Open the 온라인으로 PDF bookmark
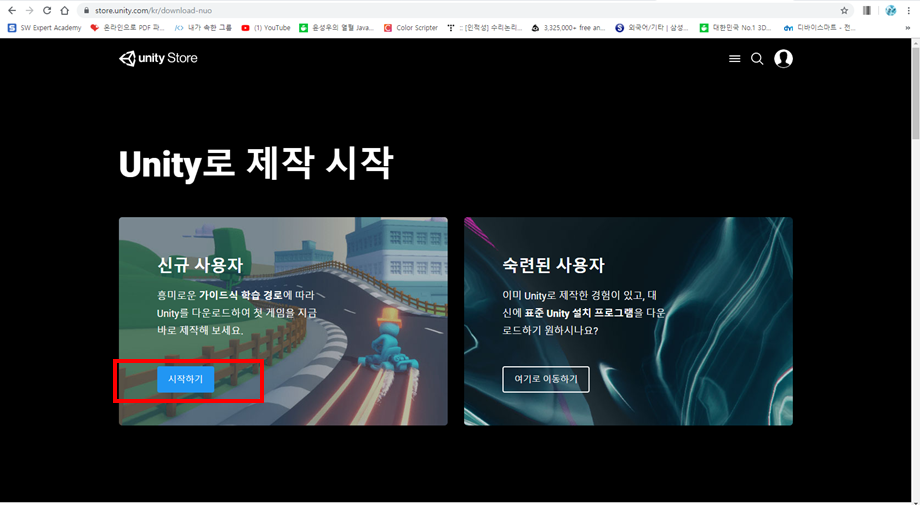Screen dimensions: 920x505 coord(127,28)
